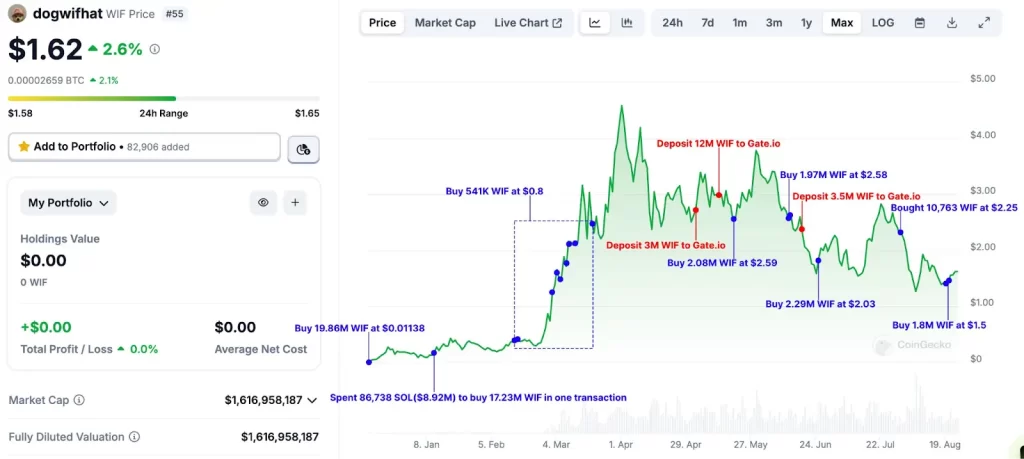1024x459 pixels.
Task: Toggle LOG scale on the chart
Action: [x=883, y=23]
